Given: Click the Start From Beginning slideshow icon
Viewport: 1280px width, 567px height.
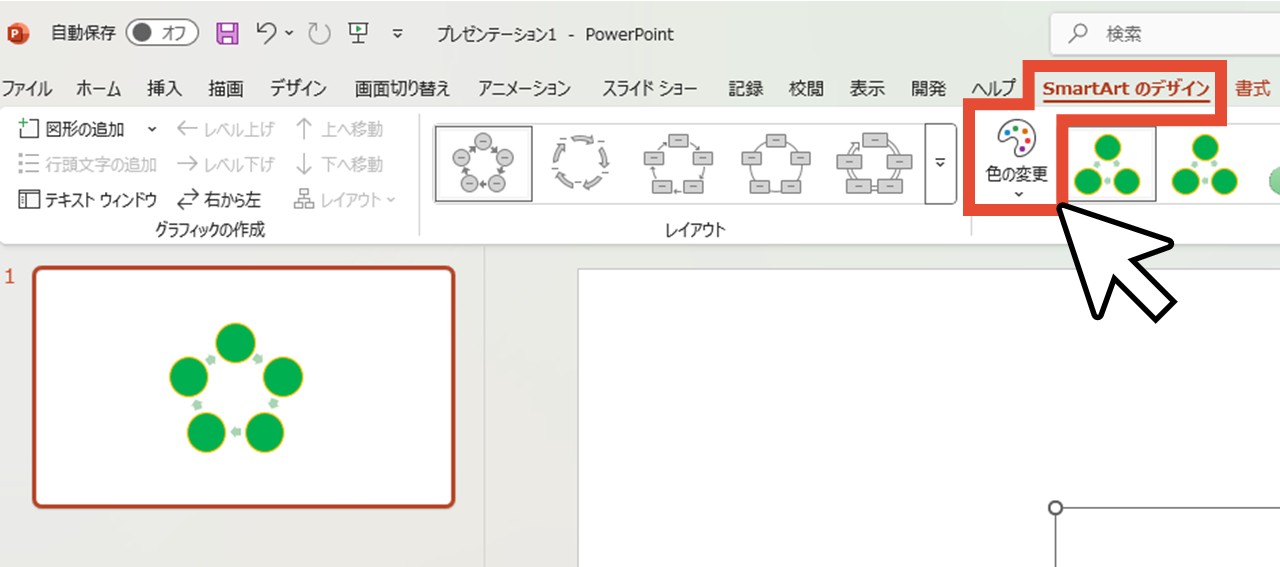Looking at the screenshot, I should [358, 34].
